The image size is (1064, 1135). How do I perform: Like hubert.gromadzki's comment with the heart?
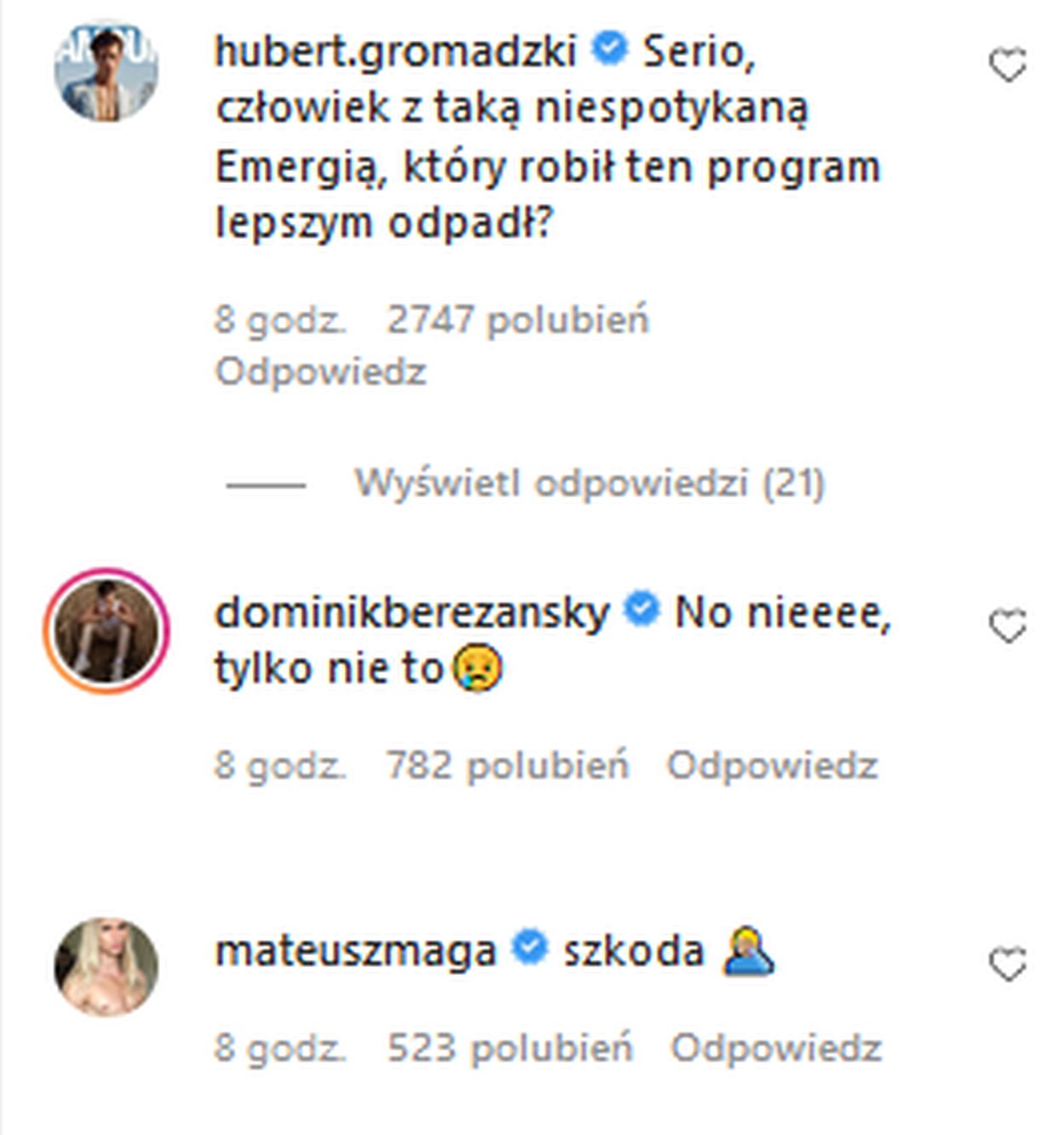pyautogui.click(x=1008, y=66)
